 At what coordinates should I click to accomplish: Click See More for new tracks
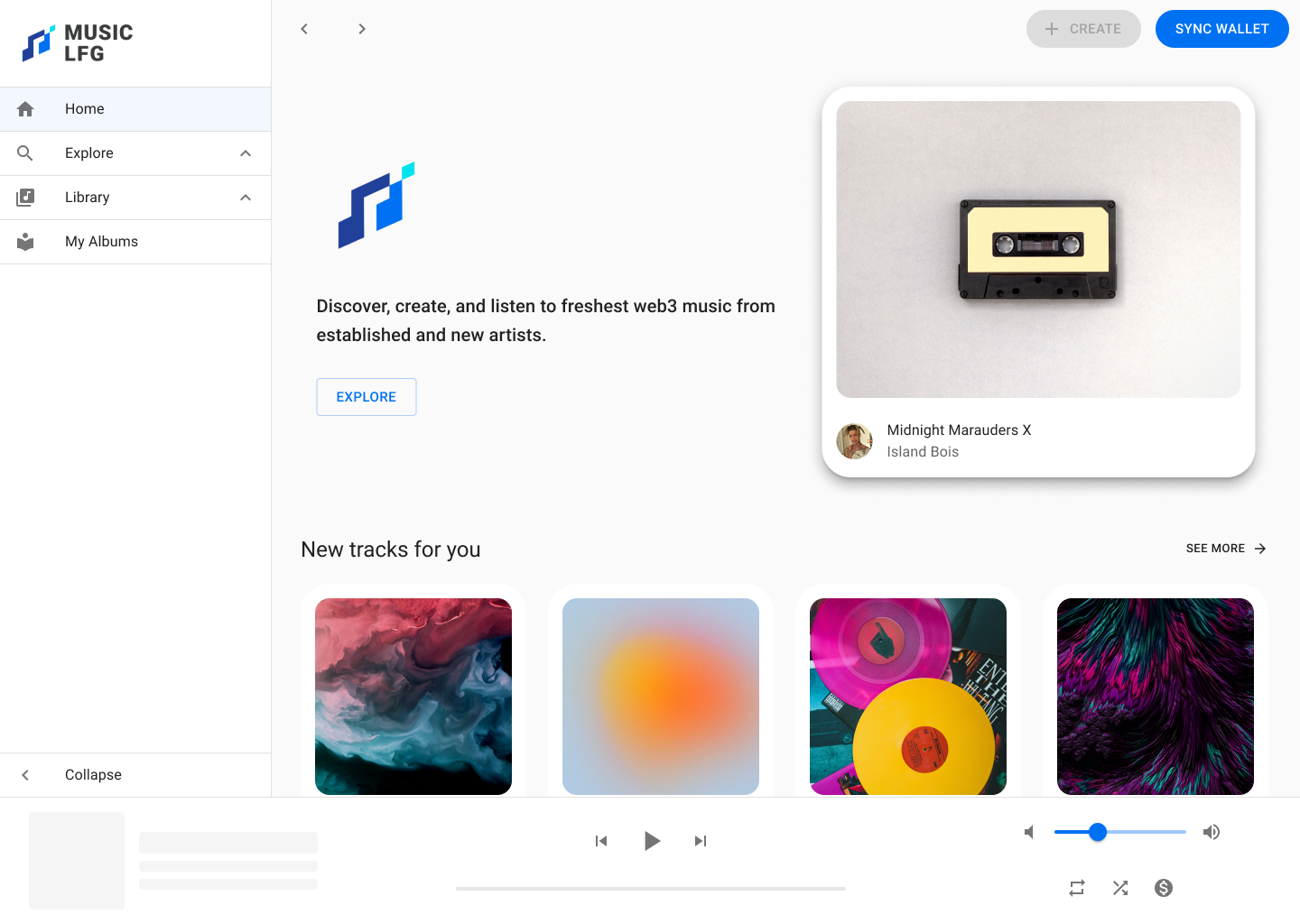click(1226, 549)
